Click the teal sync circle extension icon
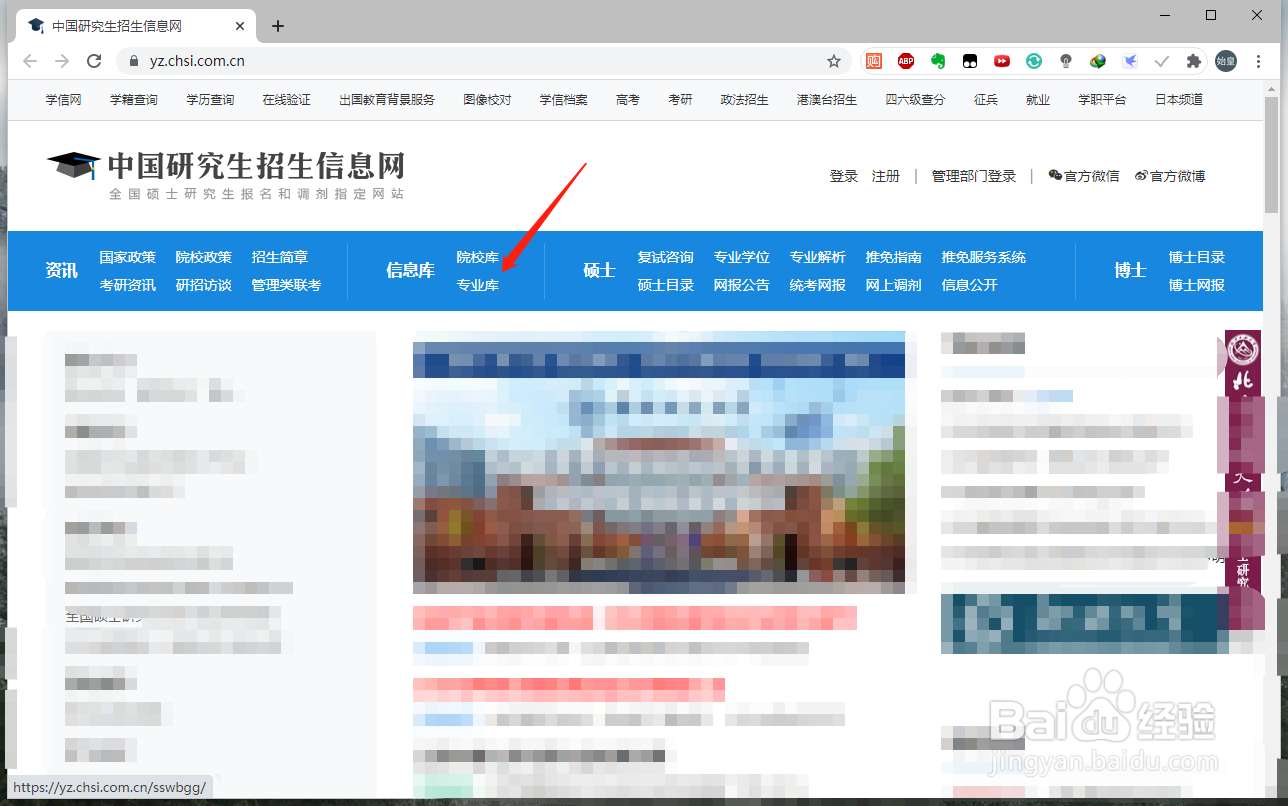This screenshot has width=1288, height=806. (x=1034, y=61)
